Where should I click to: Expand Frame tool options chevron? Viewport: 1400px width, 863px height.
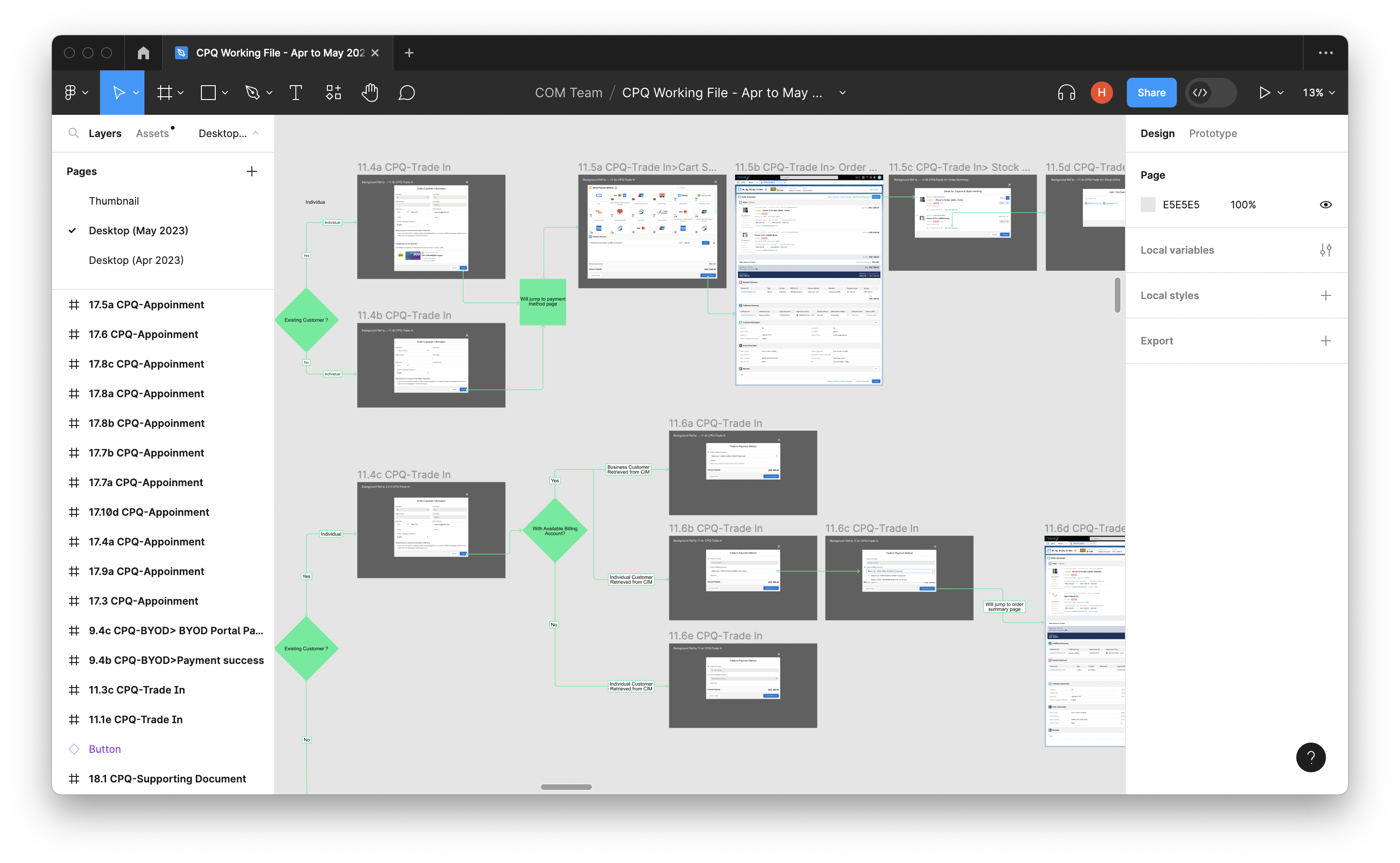(181, 93)
